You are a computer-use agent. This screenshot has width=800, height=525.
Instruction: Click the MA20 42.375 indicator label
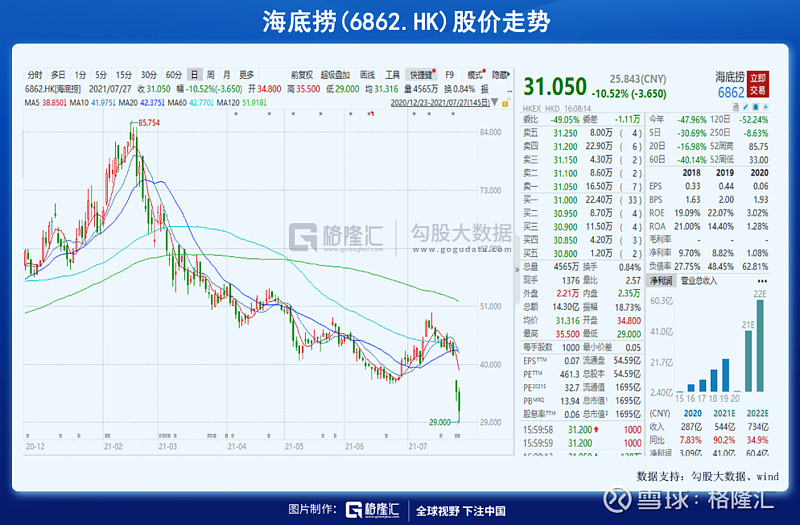140,103
